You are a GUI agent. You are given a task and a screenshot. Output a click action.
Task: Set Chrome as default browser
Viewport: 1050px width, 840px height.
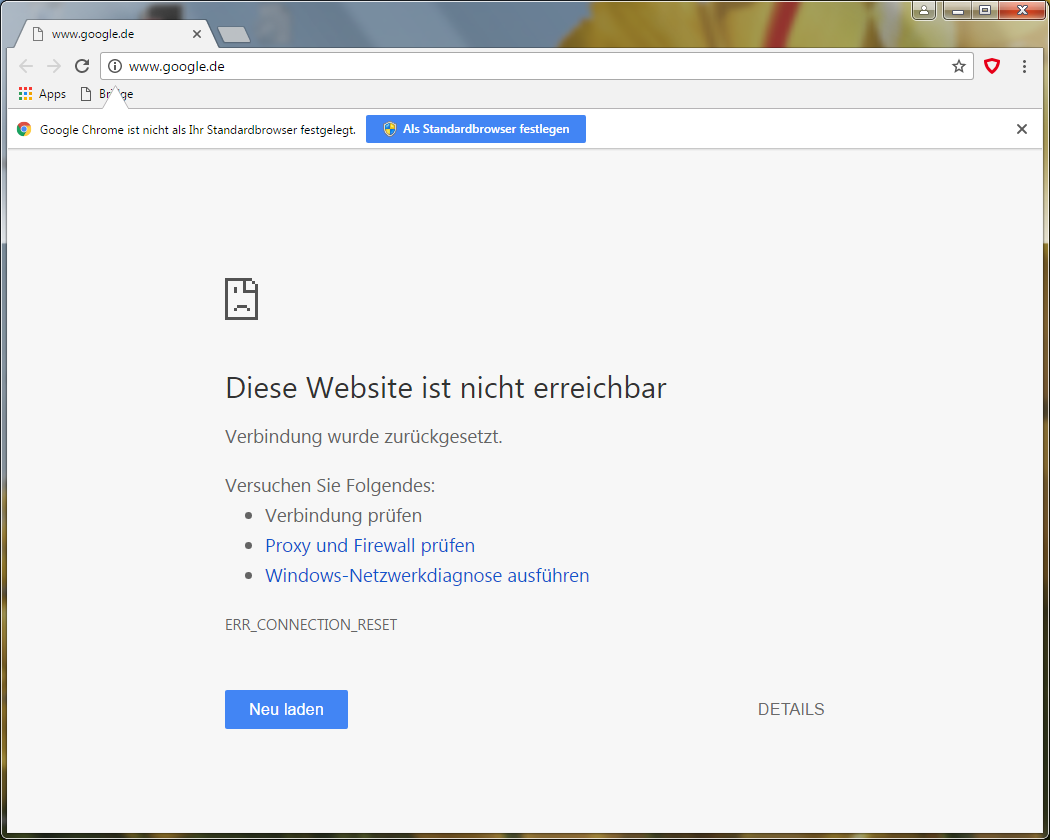(475, 129)
